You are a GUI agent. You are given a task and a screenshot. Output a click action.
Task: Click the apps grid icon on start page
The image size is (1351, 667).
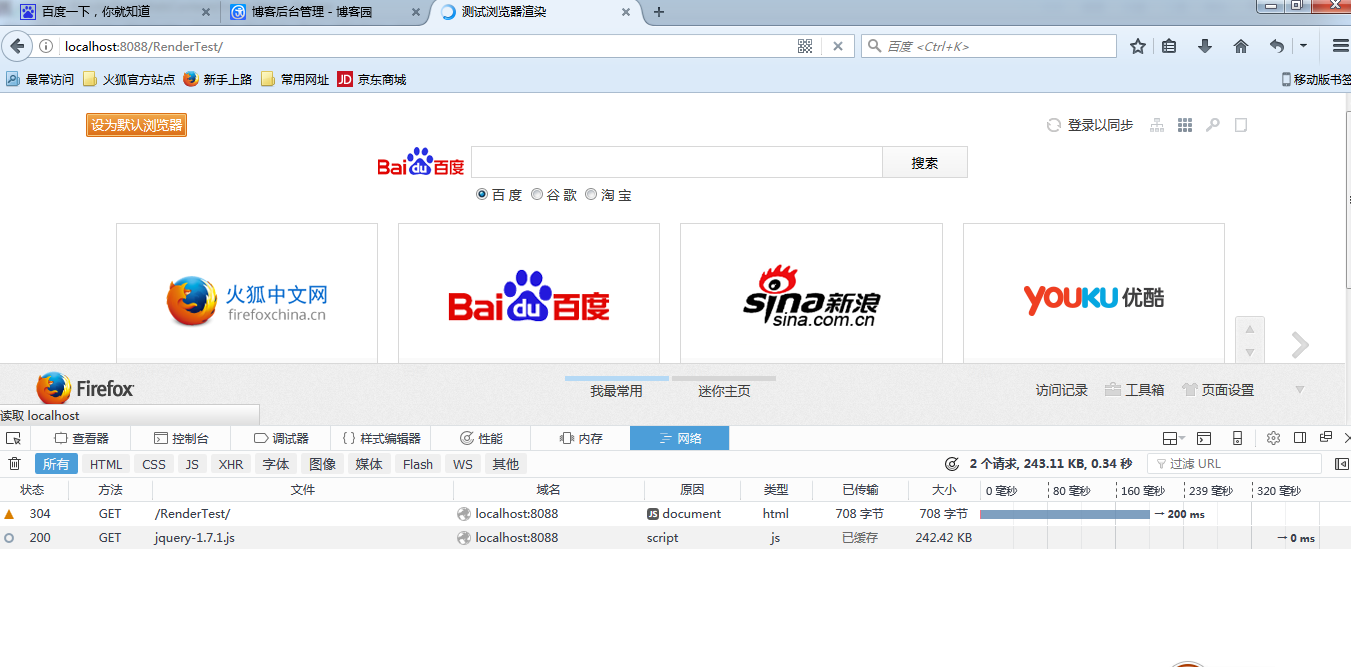1185,125
